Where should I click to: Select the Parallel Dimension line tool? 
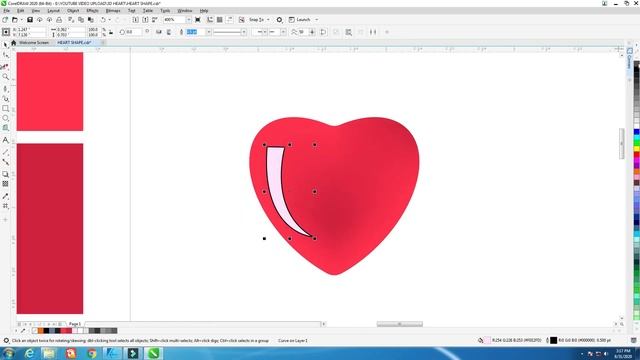[5, 152]
